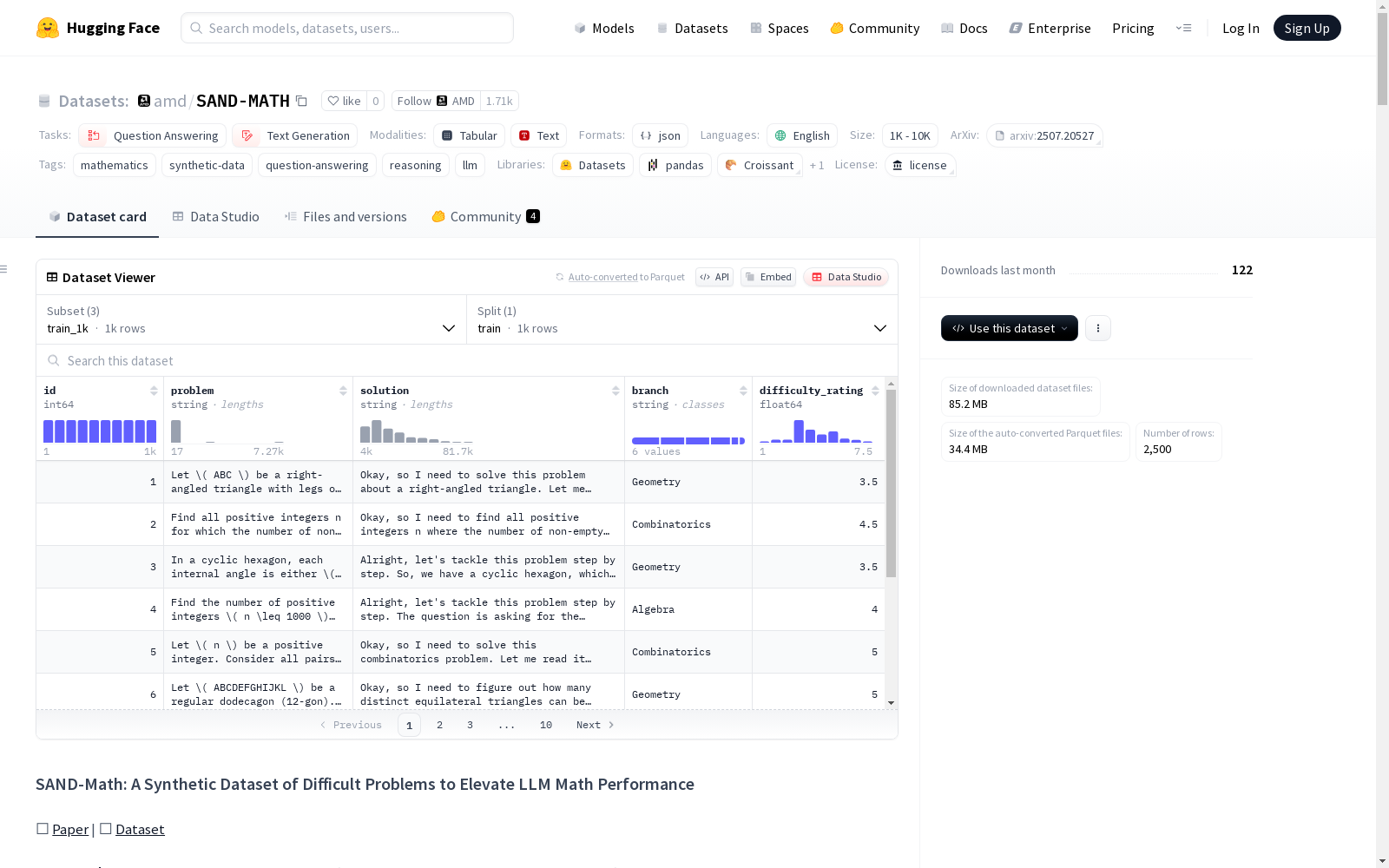Sort by the difficulty_rating column
1389x868 pixels.
875,391
